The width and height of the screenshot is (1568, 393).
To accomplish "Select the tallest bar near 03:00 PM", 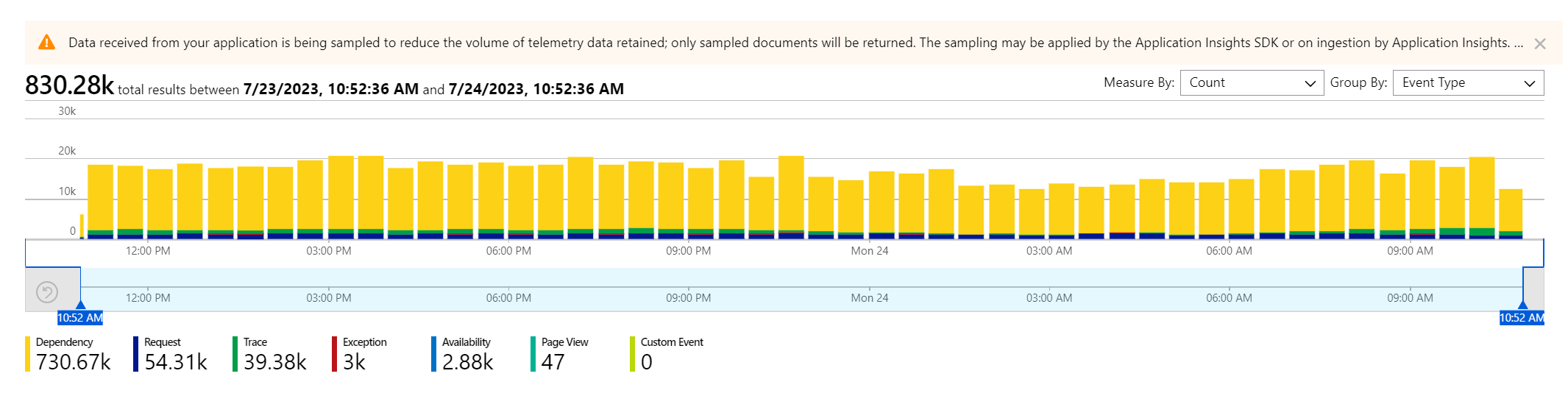I will [x=341, y=195].
